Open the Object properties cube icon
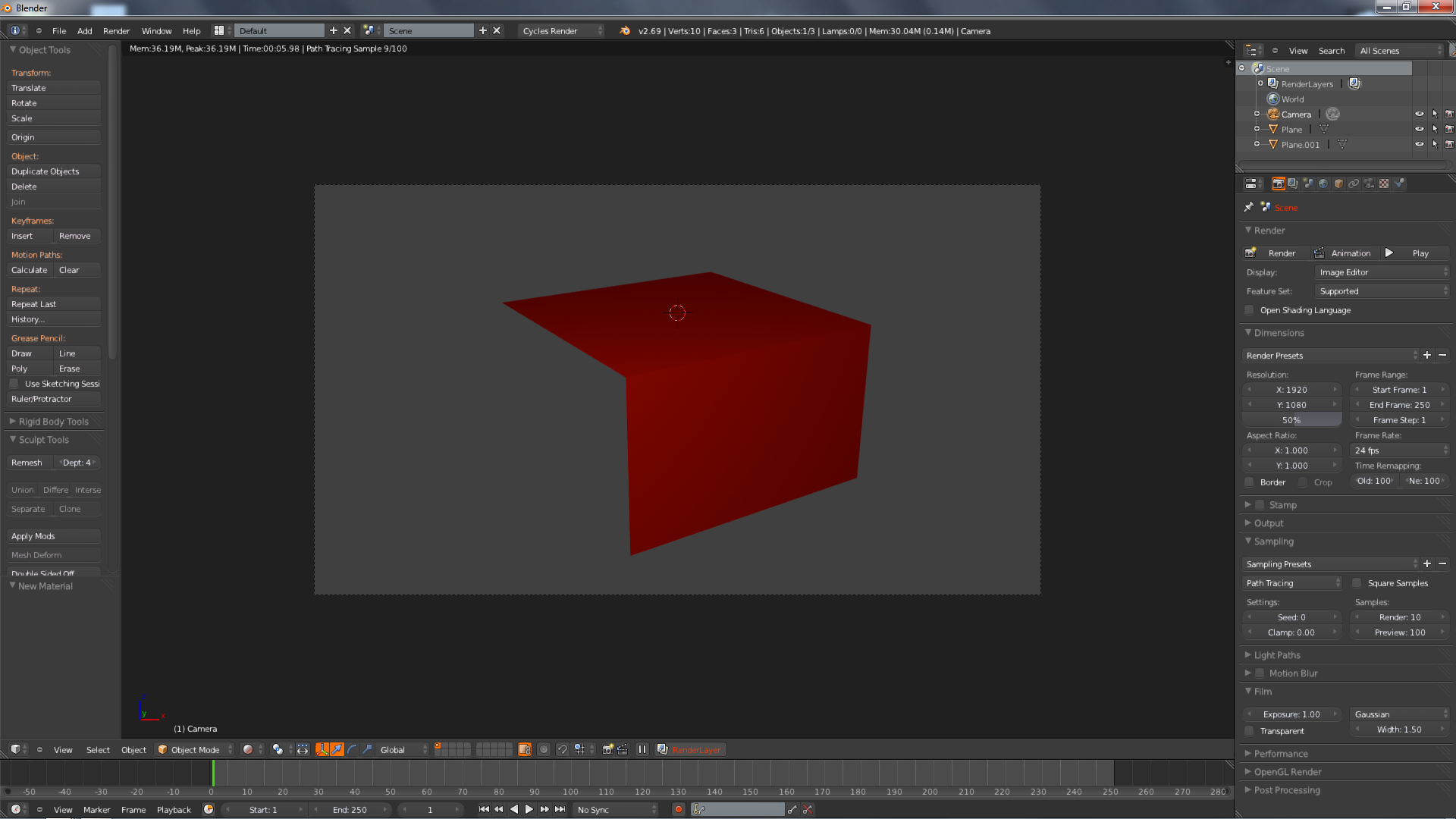The width and height of the screenshot is (1456, 819). tap(1338, 184)
